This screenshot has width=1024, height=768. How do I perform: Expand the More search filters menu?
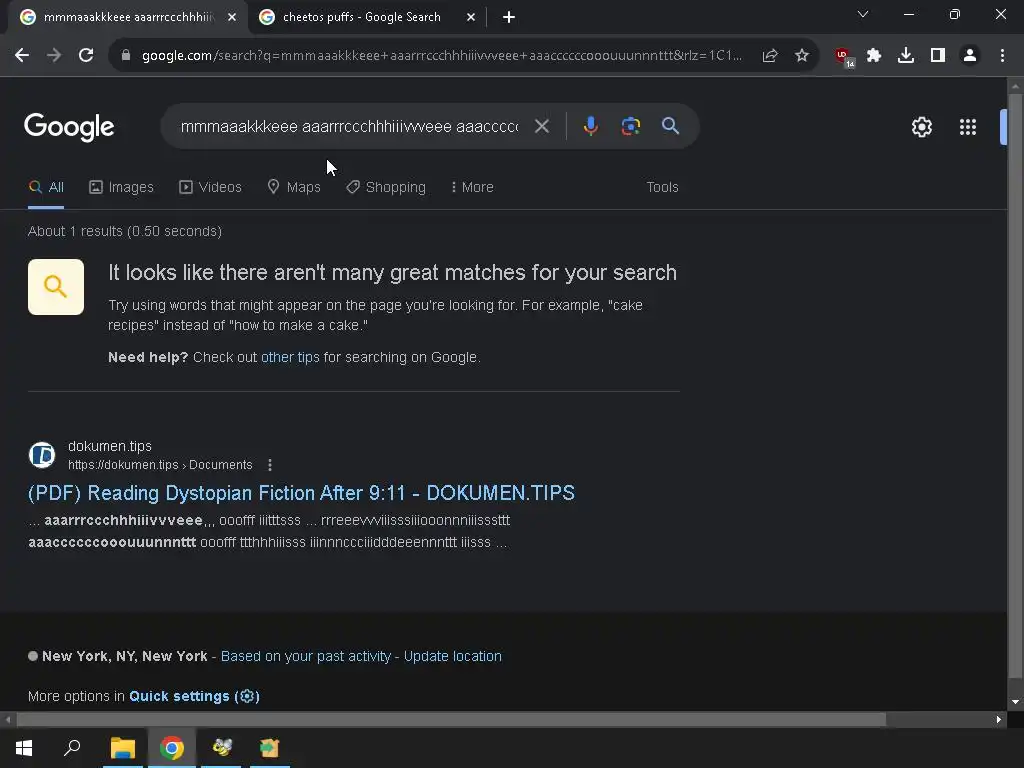[472, 187]
